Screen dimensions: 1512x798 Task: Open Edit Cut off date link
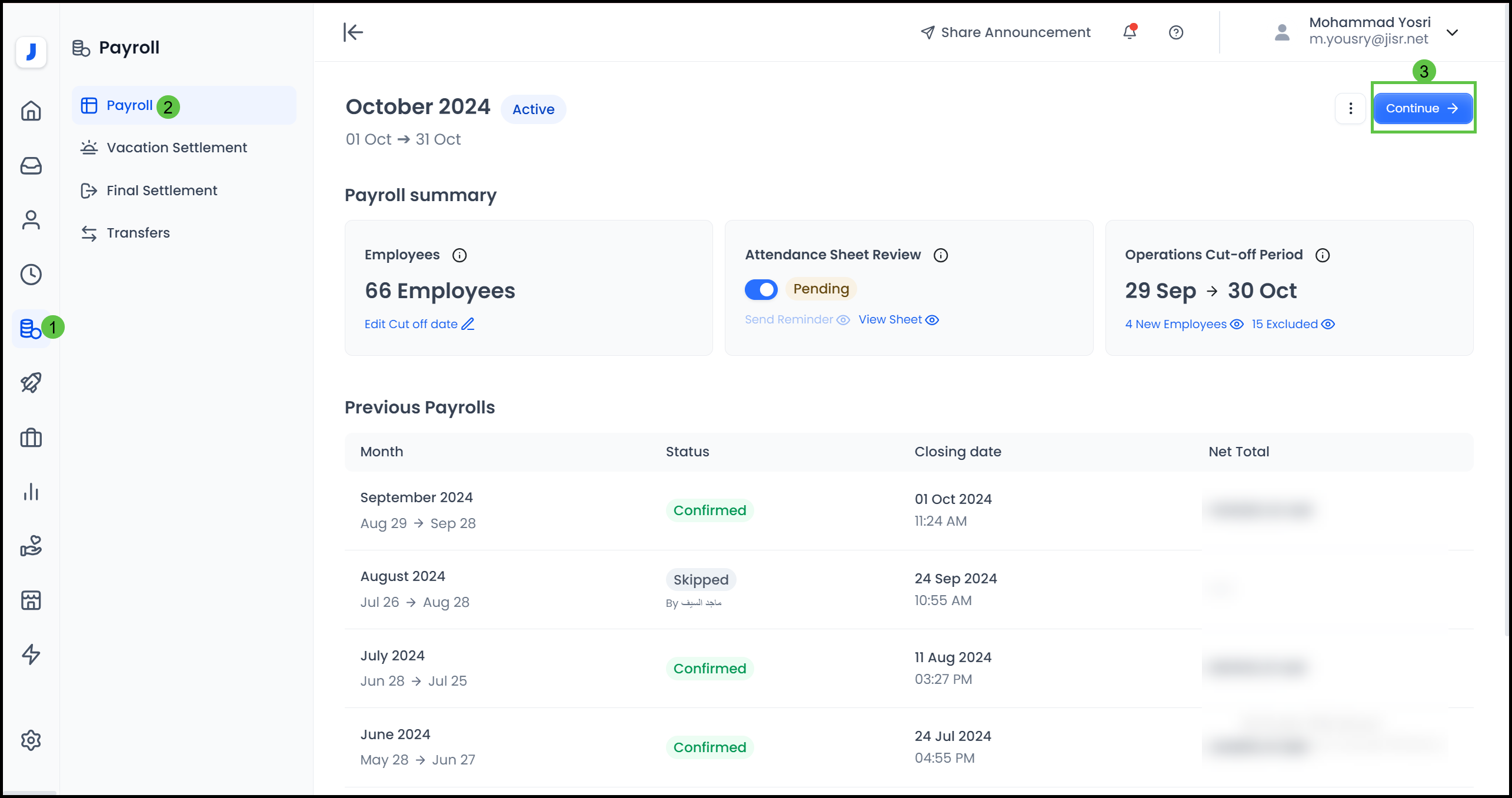(x=419, y=324)
